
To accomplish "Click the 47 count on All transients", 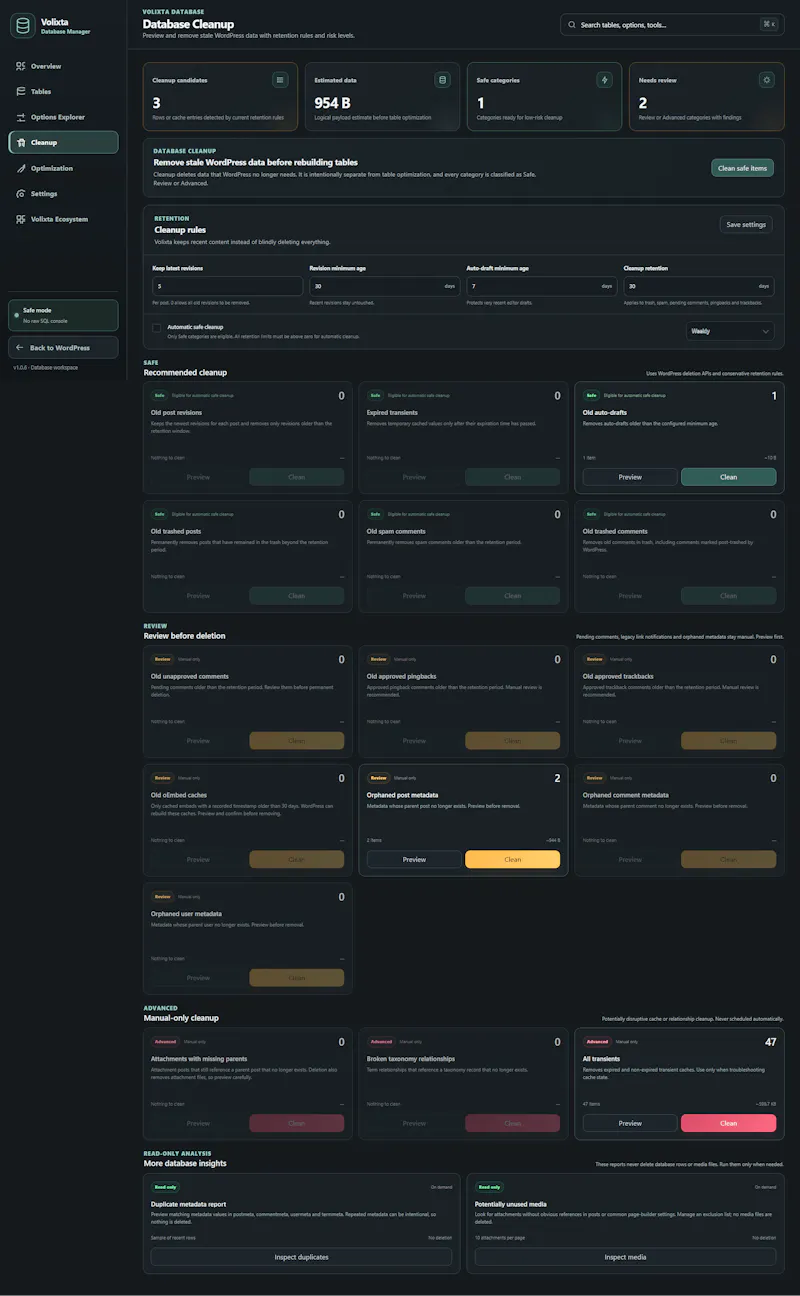I will tap(770, 1042).
